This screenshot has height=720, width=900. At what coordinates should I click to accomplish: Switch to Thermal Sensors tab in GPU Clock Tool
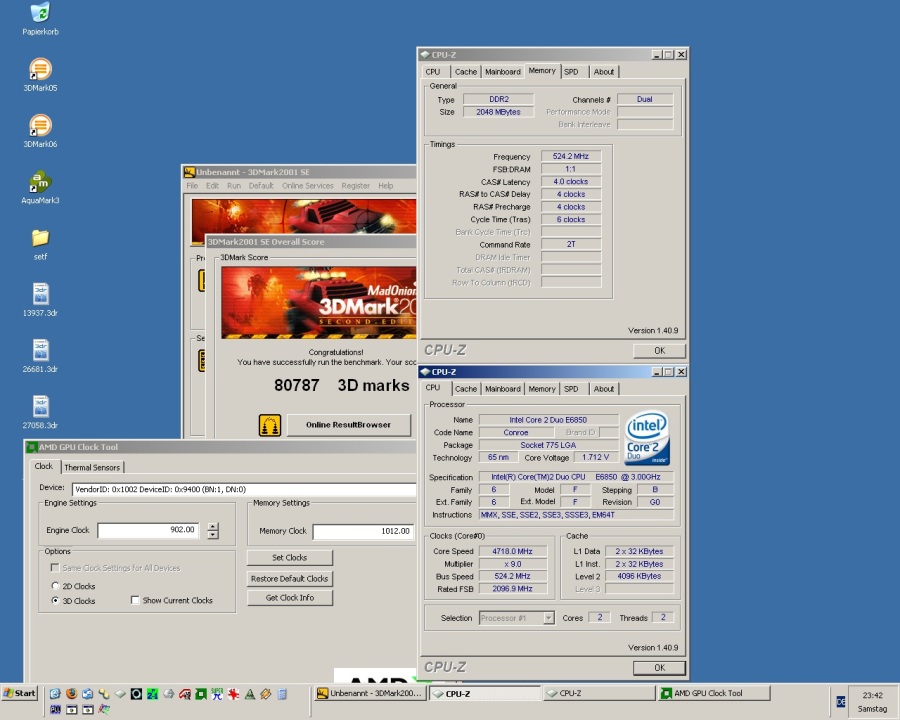[x=92, y=467]
